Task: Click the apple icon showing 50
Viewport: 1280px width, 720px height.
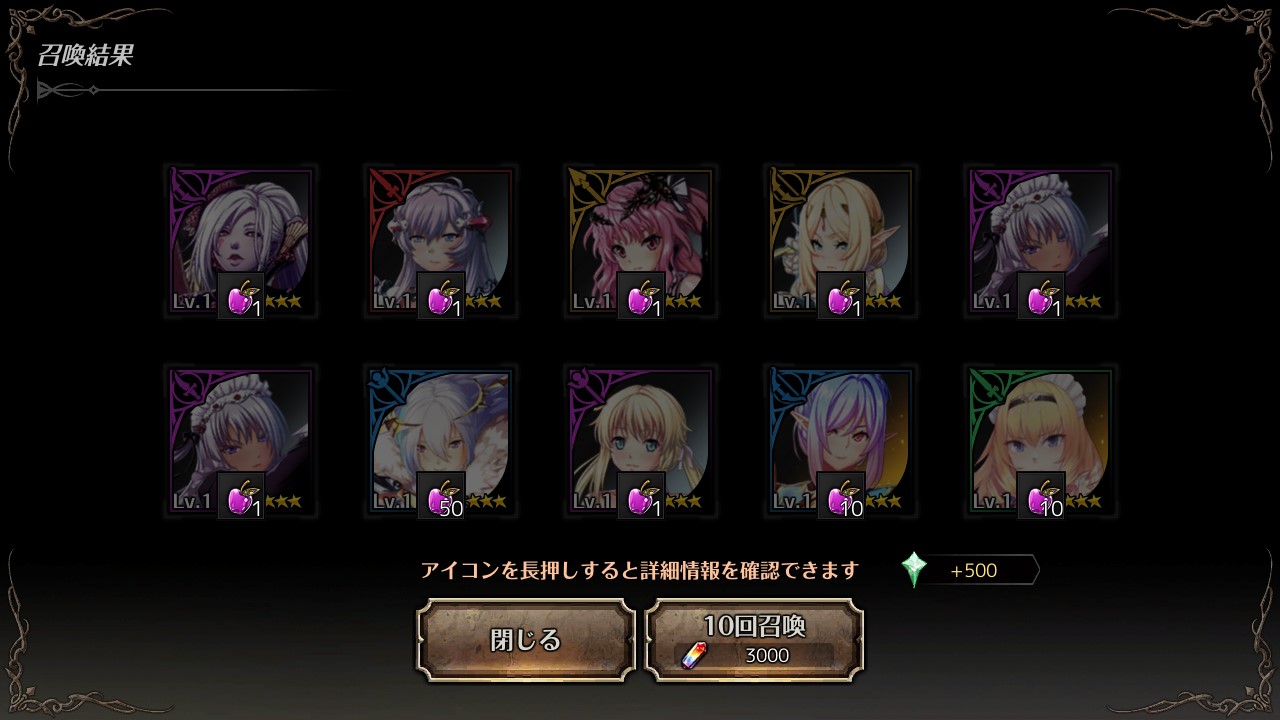Action: (441, 495)
